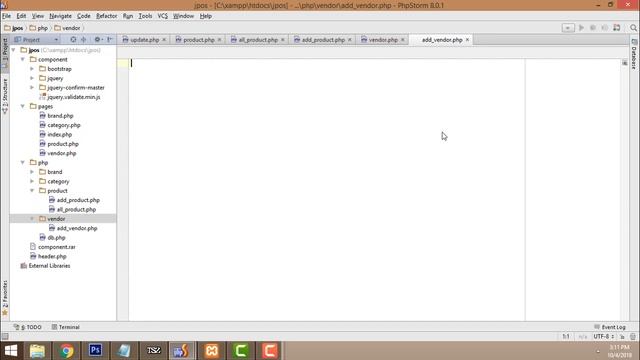Close the add_product.php tab
Image resolution: width=640 pixels, height=360 pixels.
tap(350, 40)
